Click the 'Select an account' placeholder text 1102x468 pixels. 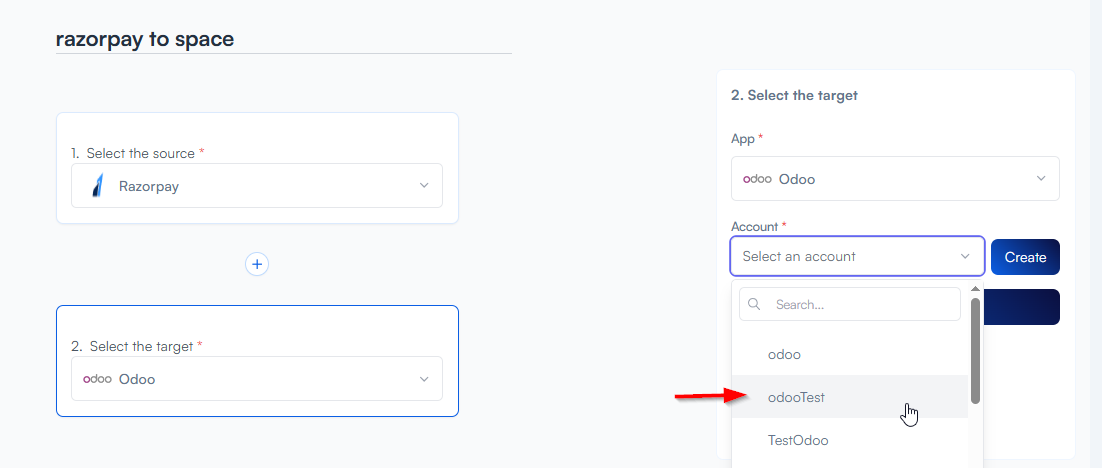point(799,256)
